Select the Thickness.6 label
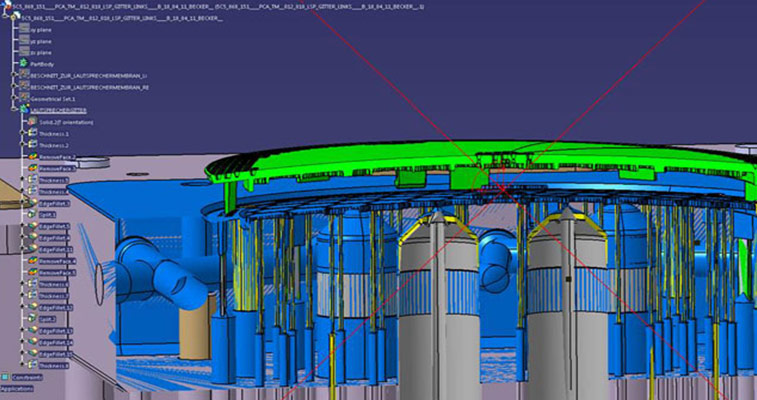This screenshot has width=757, height=400. 54,285
